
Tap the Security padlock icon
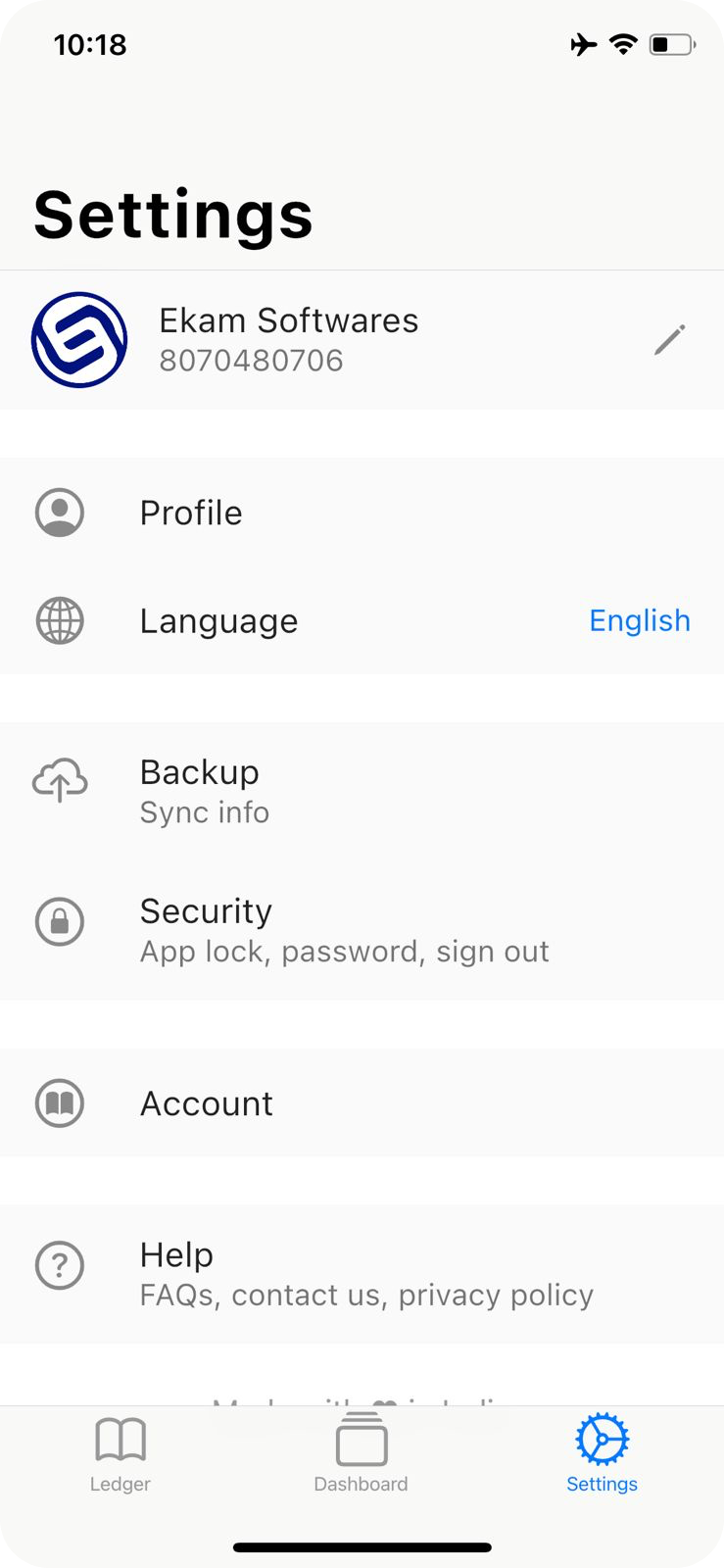pos(60,921)
